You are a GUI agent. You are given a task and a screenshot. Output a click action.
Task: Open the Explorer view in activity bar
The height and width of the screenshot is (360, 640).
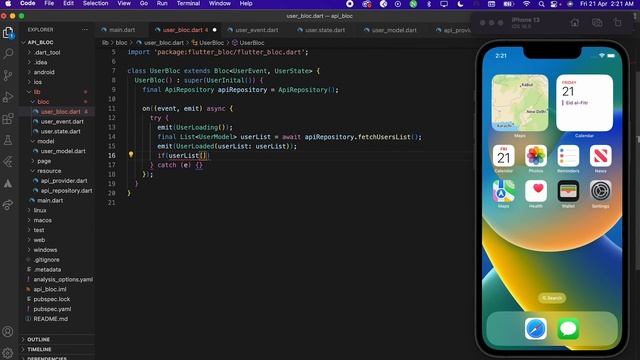click(8, 33)
